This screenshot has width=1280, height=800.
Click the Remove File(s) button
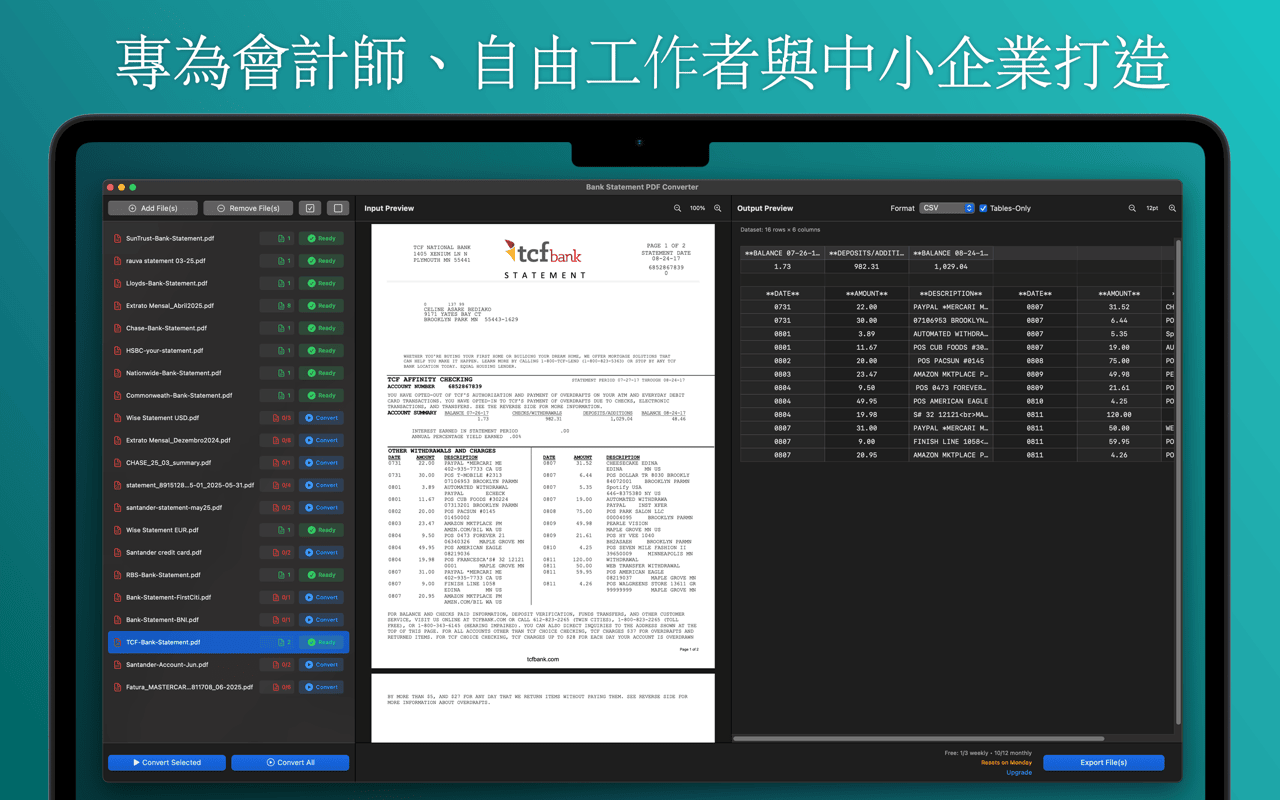[248, 208]
